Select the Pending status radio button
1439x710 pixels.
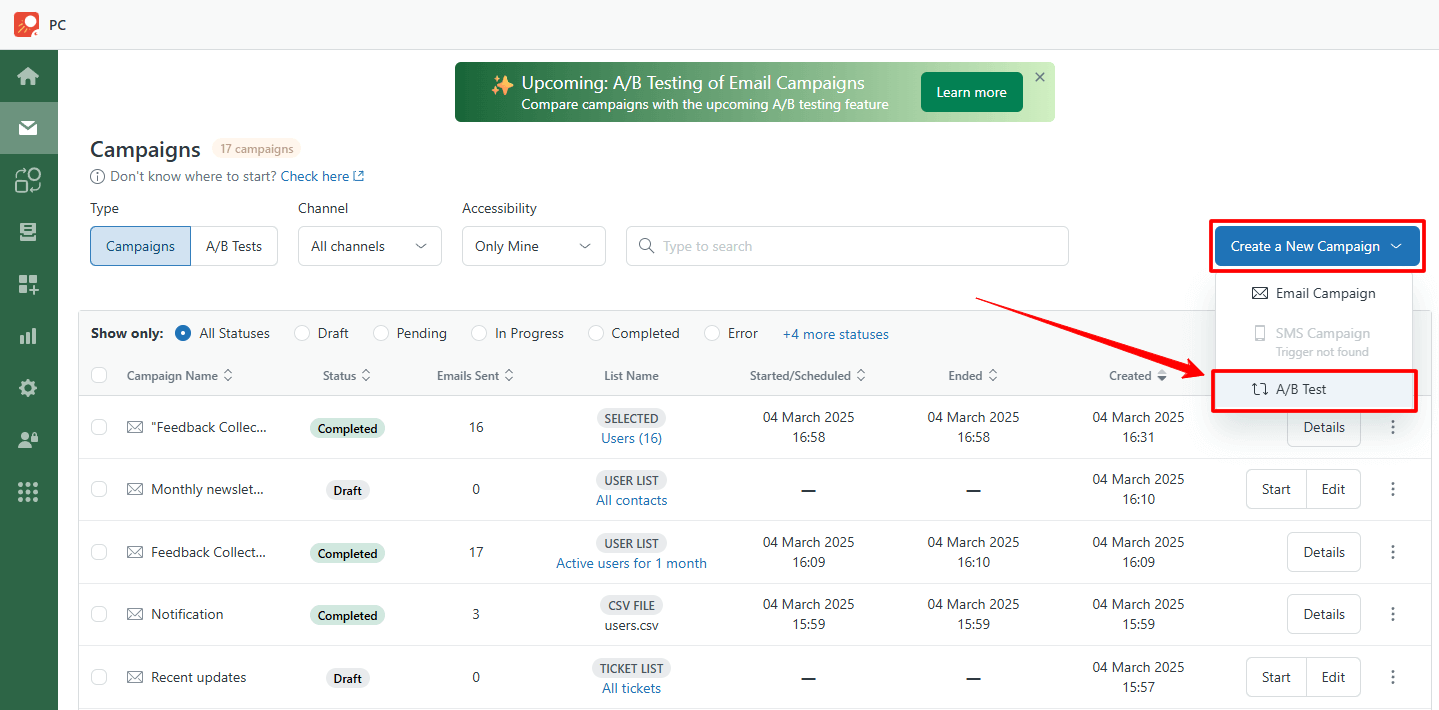[x=381, y=333]
